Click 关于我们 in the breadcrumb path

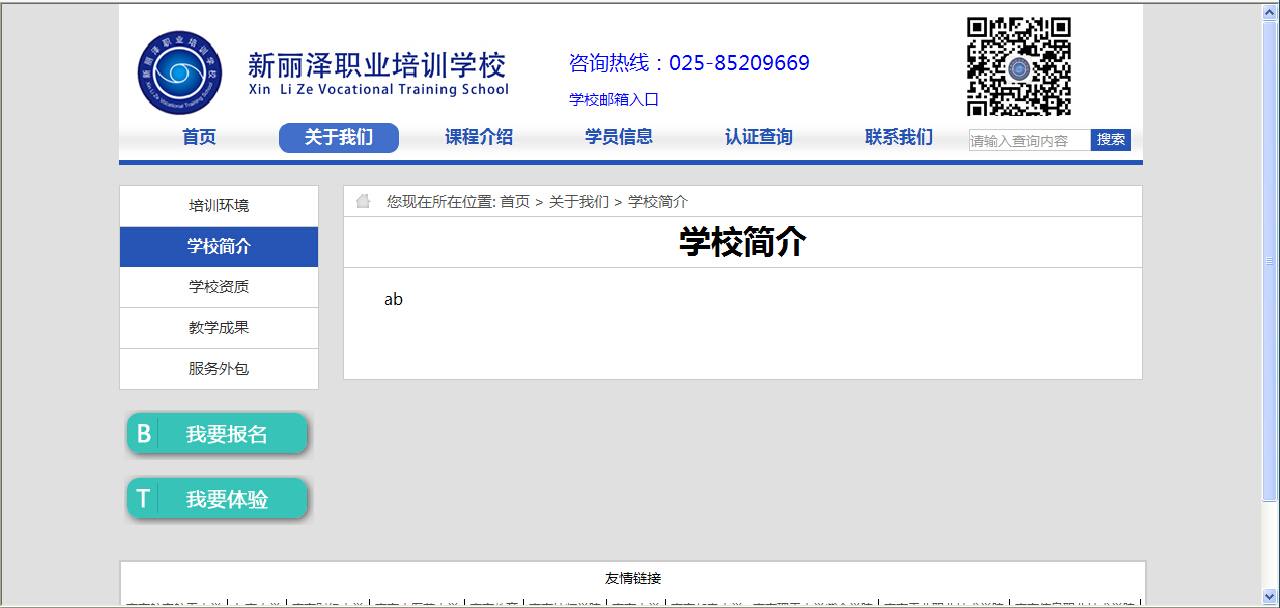coord(578,202)
